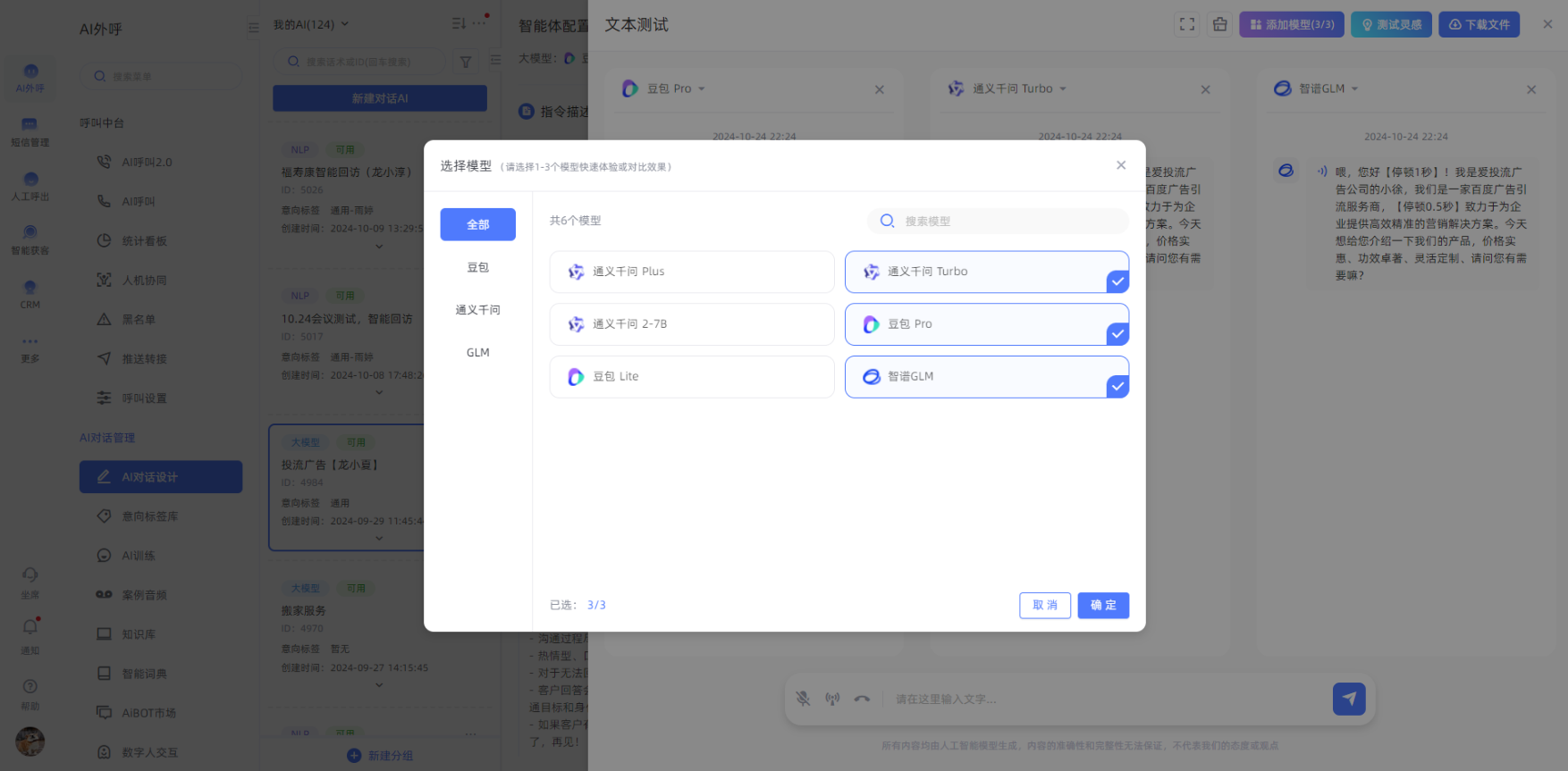Image resolution: width=1568 pixels, height=771 pixels.
Task: Click the hang-up phone icon
Action: (862, 699)
